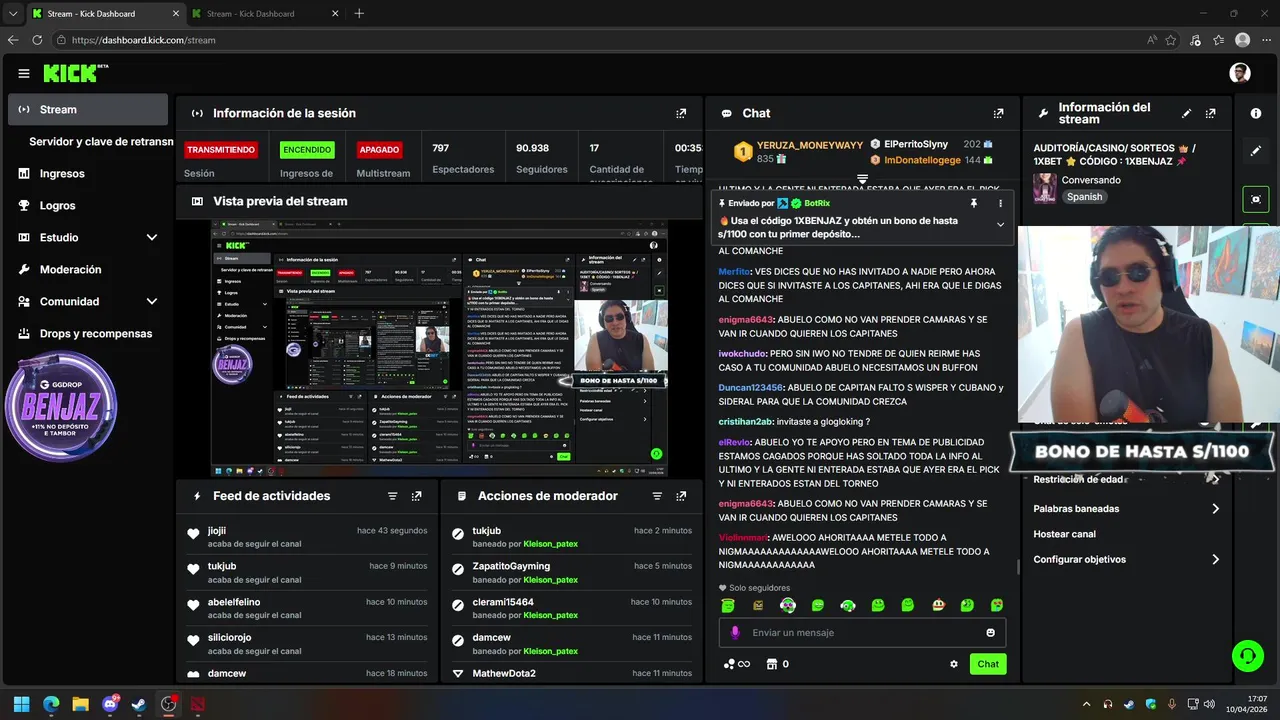Screen dimensions: 1280x720
Task: Click the ENCENDIDO status badge
Action: click(x=307, y=150)
